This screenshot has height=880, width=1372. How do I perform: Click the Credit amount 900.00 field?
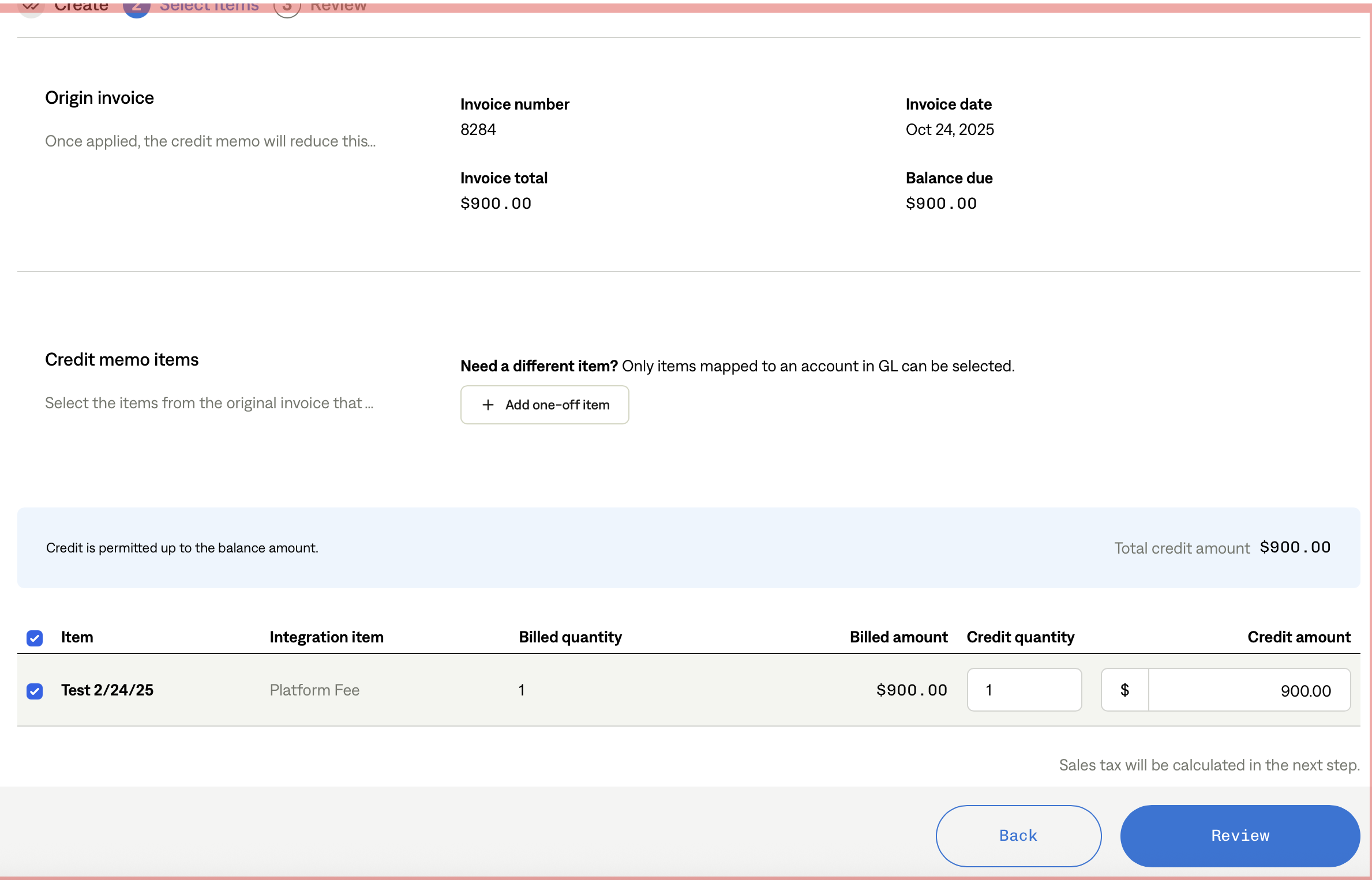[x=1249, y=690]
